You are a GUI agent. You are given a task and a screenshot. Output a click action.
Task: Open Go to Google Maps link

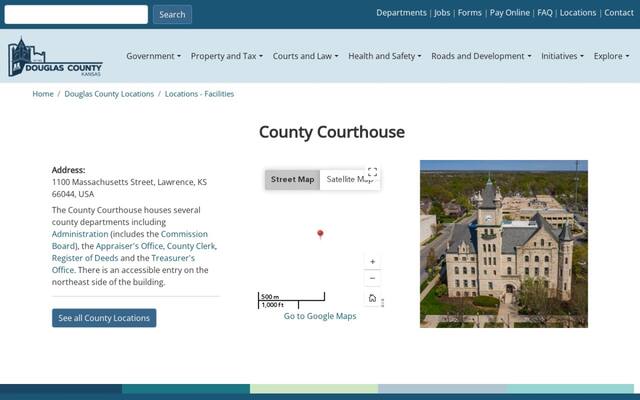pos(320,316)
